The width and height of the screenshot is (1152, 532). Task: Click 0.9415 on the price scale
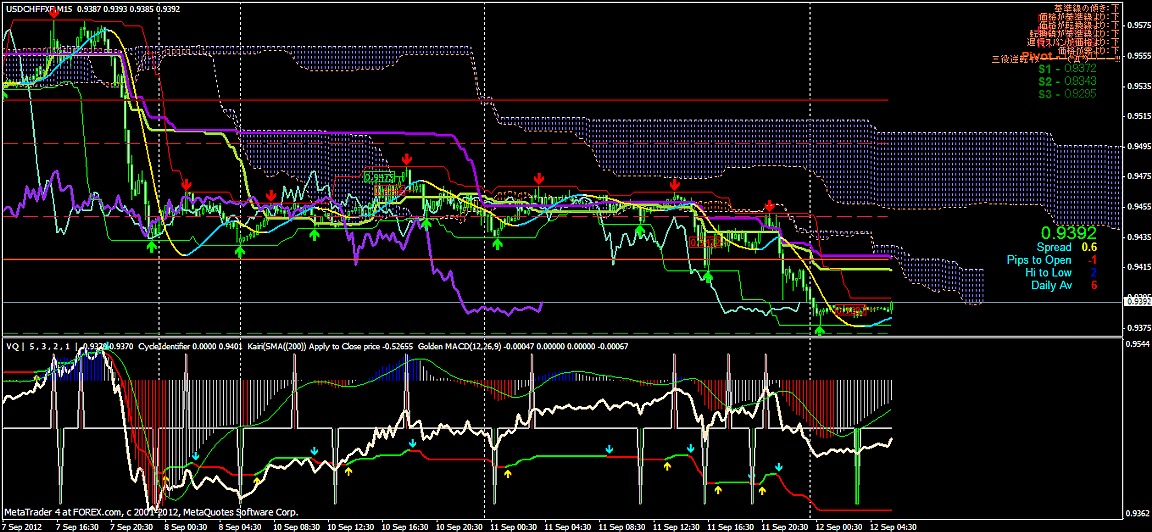point(1138,267)
